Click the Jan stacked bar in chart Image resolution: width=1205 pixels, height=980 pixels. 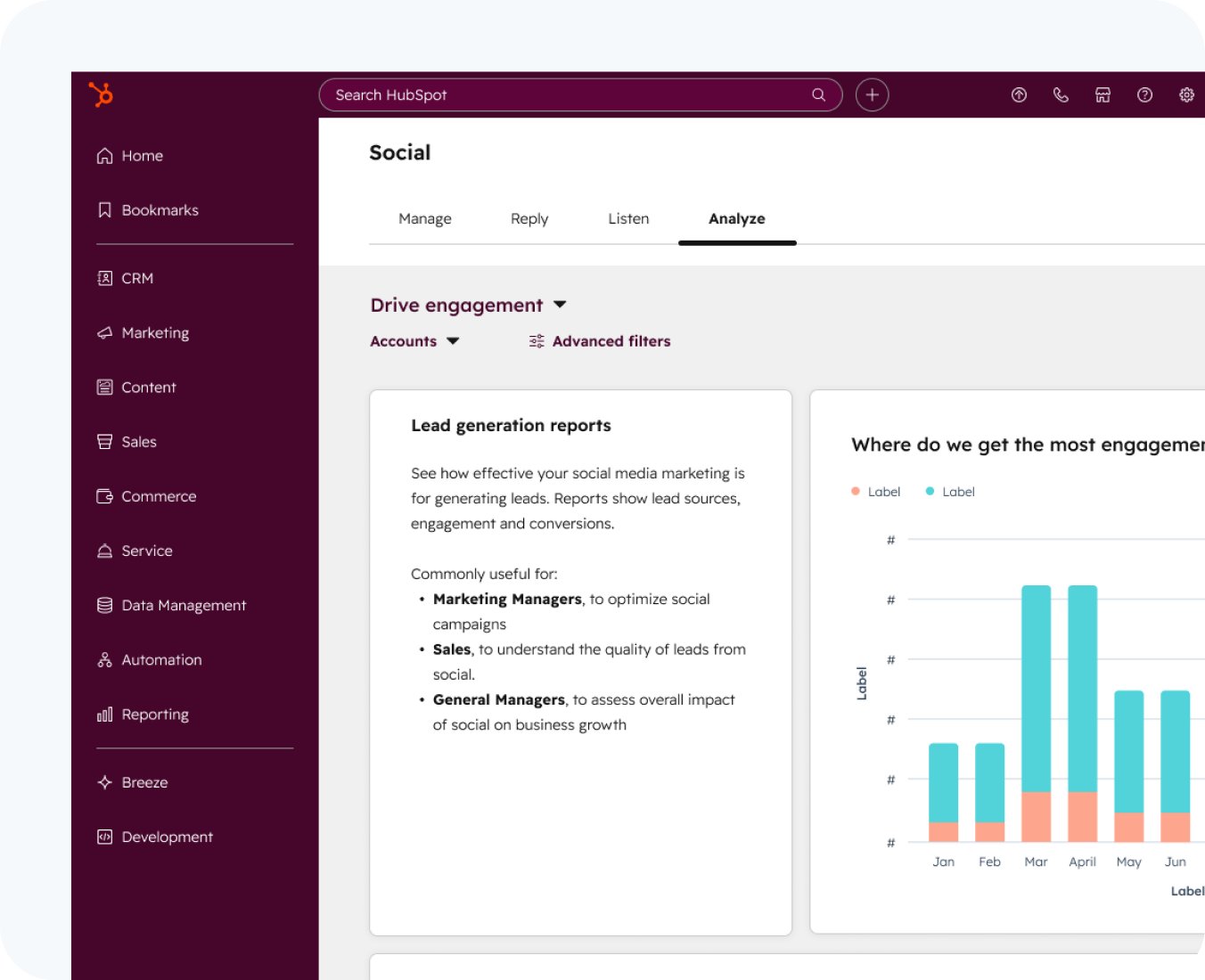[x=943, y=793]
